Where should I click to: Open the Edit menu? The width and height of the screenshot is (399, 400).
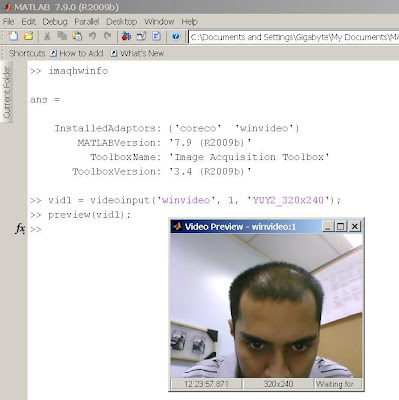28,22
